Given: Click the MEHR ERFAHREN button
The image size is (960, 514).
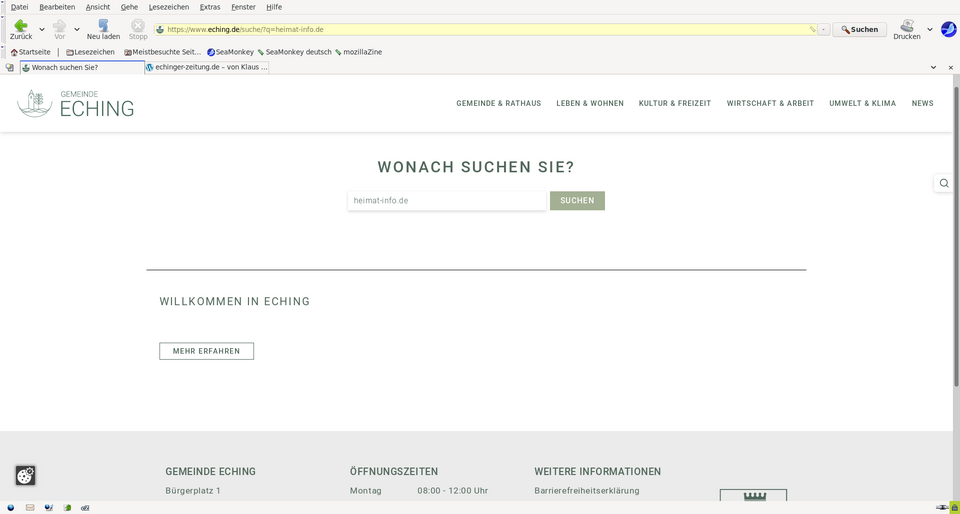Looking at the screenshot, I should (x=206, y=351).
